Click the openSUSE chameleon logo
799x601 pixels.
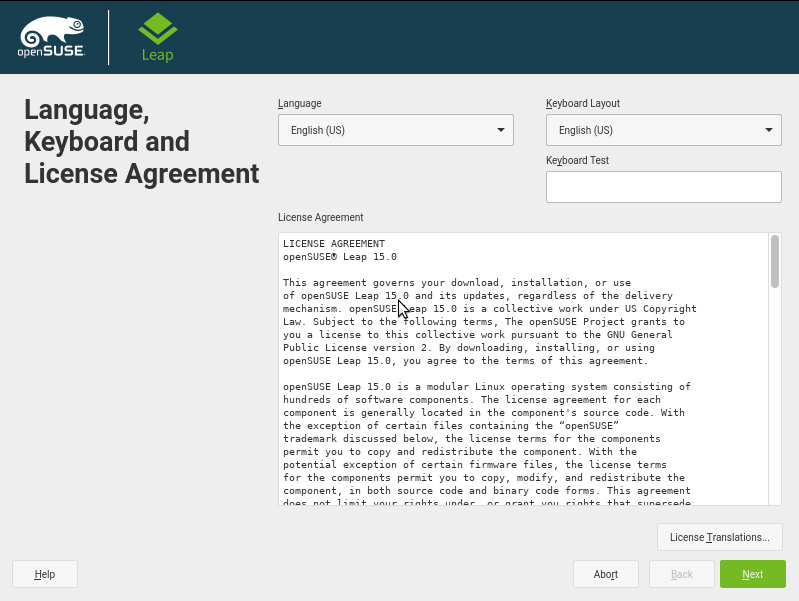point(51,37)
